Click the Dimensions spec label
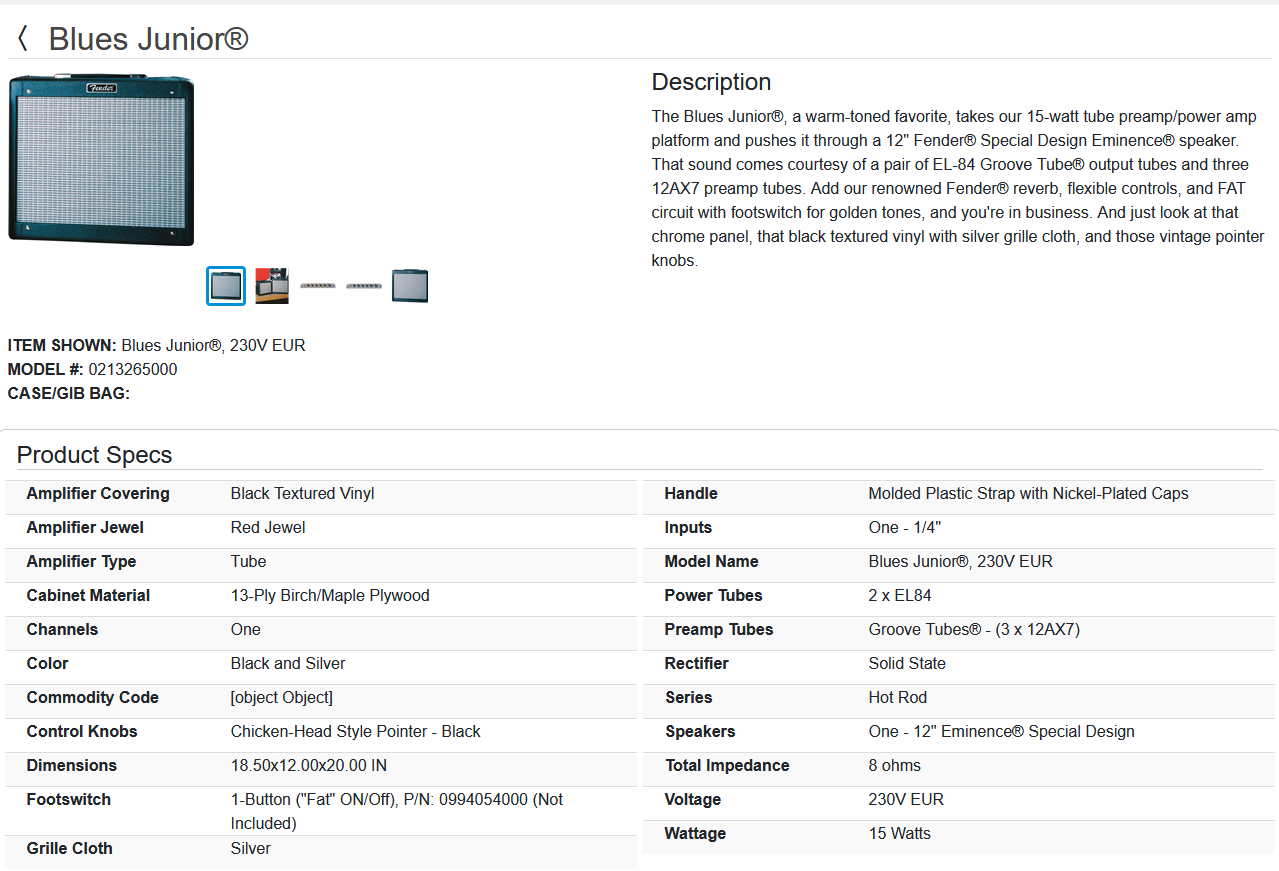The height and width of the screenshot is (871, 1279). click(x=72, y=765)
